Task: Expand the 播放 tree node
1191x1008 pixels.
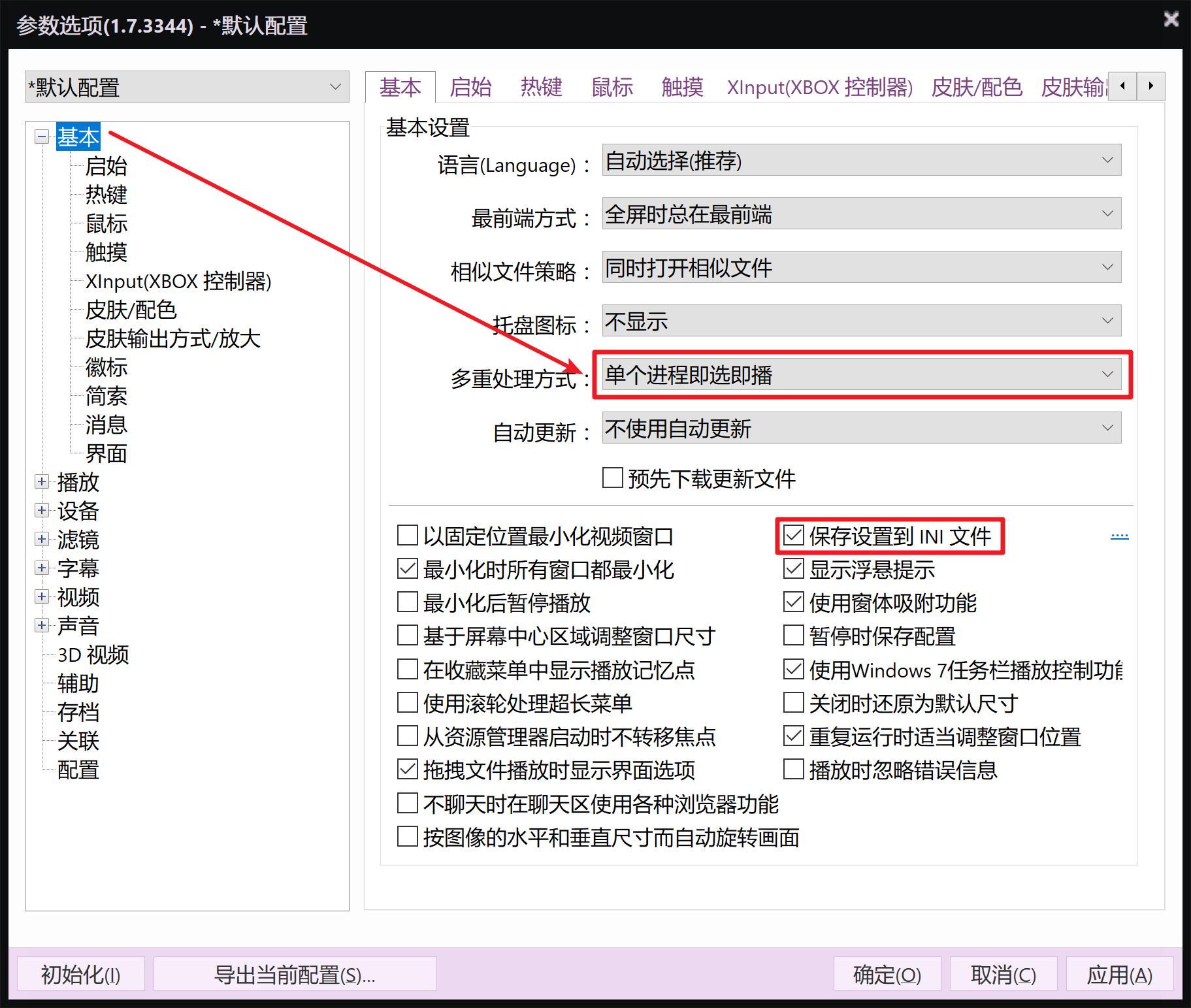Action: point(42,481)
